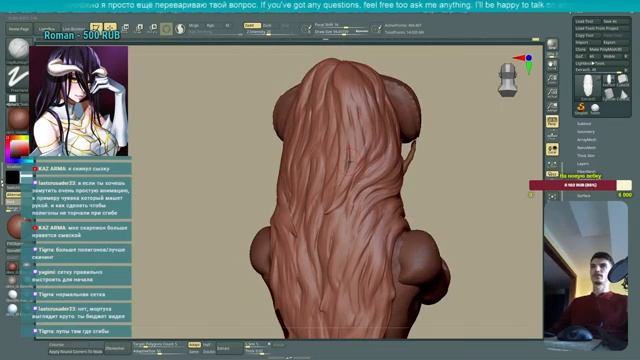Toggle the Draw mode icon
640x360 pixels.
click(x=110, y=28)
